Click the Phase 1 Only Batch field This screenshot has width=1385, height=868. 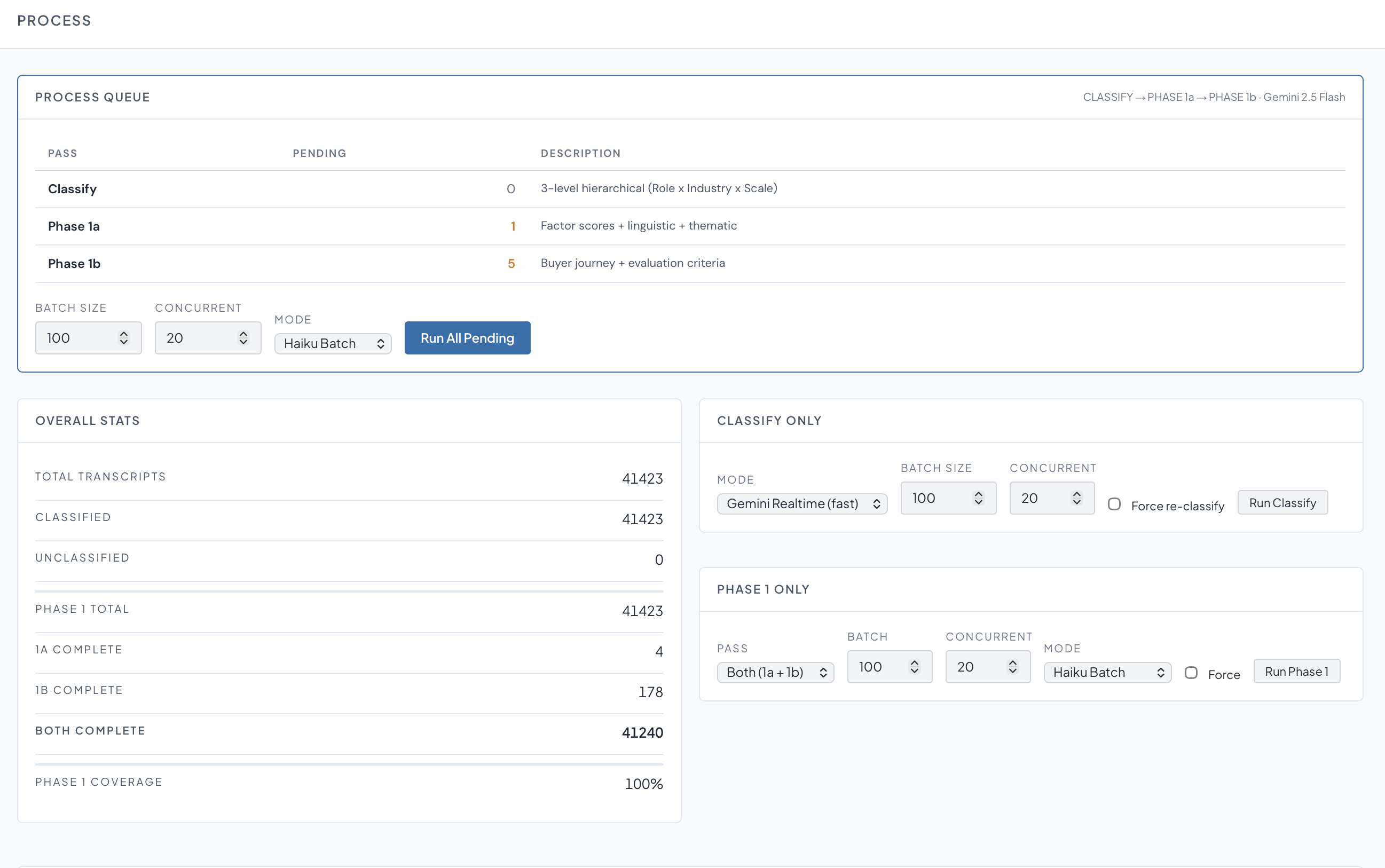point(890,667)
